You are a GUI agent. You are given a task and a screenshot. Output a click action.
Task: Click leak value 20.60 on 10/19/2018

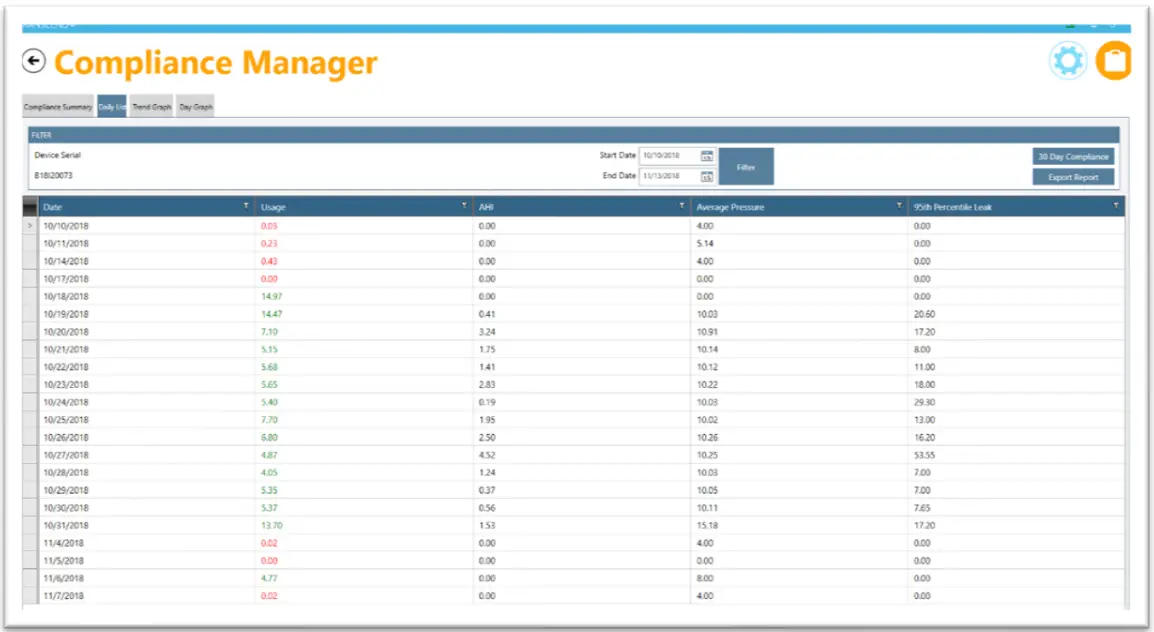924,314
